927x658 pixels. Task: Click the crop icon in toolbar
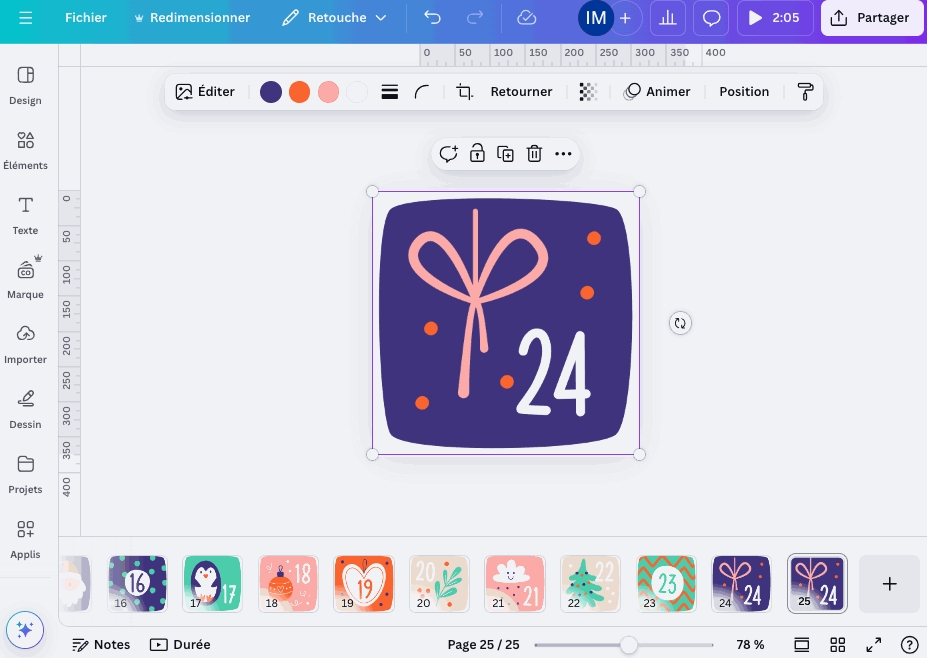coord(465,92)
